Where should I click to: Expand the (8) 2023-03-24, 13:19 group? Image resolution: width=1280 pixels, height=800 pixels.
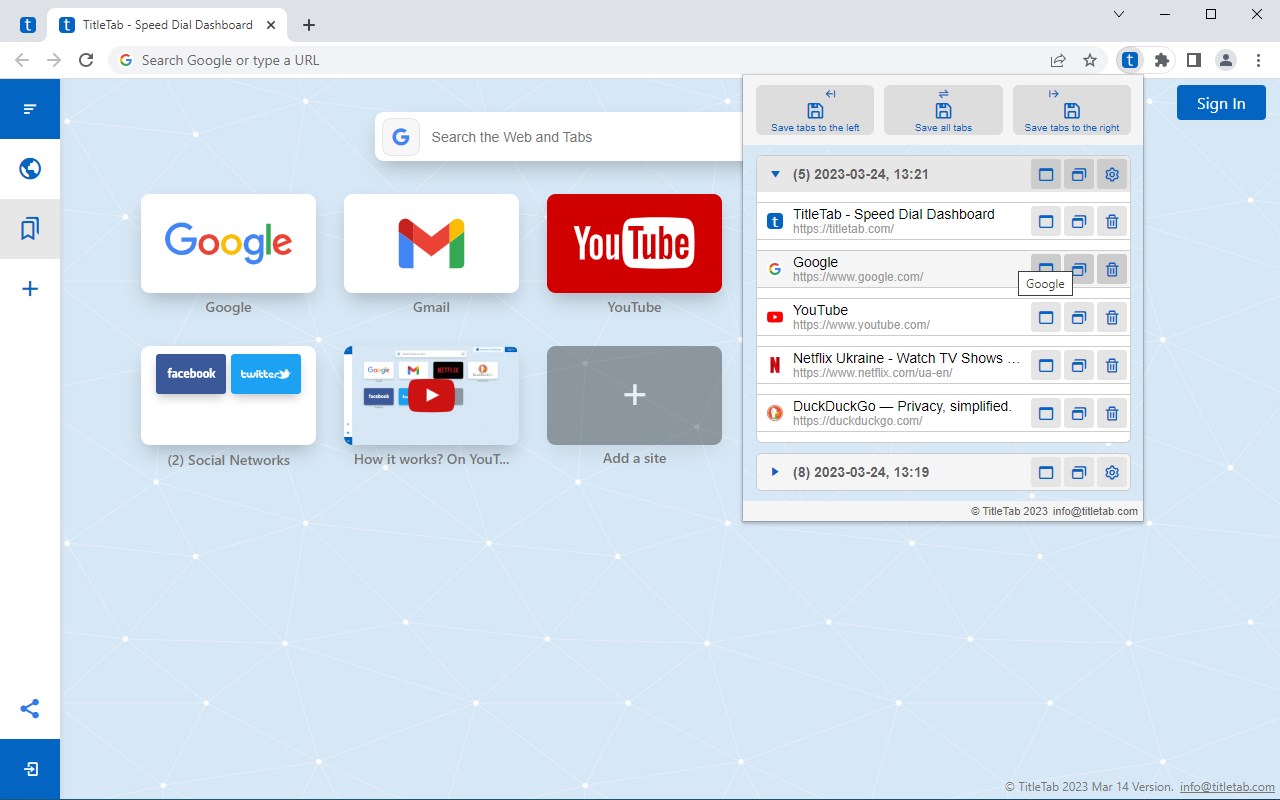pyautogui.click(x=775, y=472)
